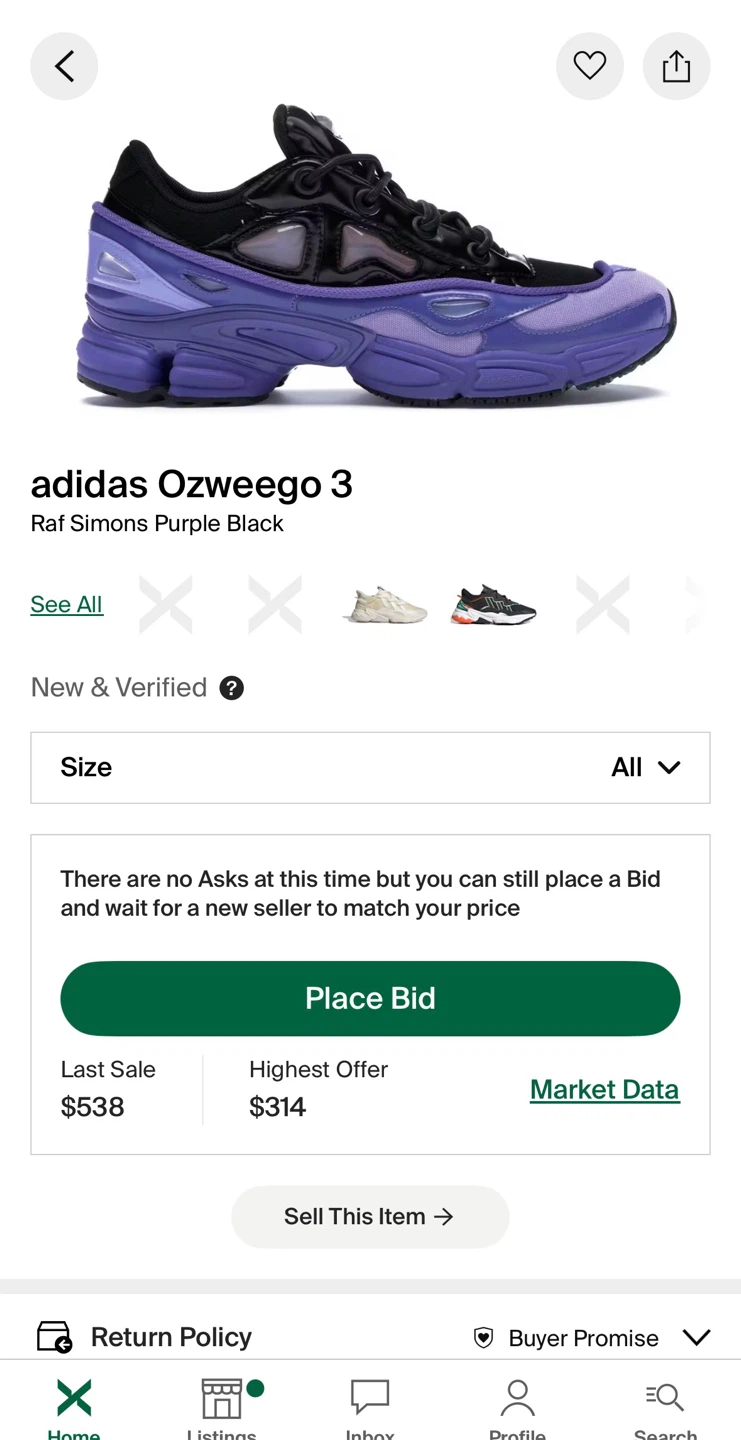Favorite this shoe with the heart icon

[x=590, y=66]
